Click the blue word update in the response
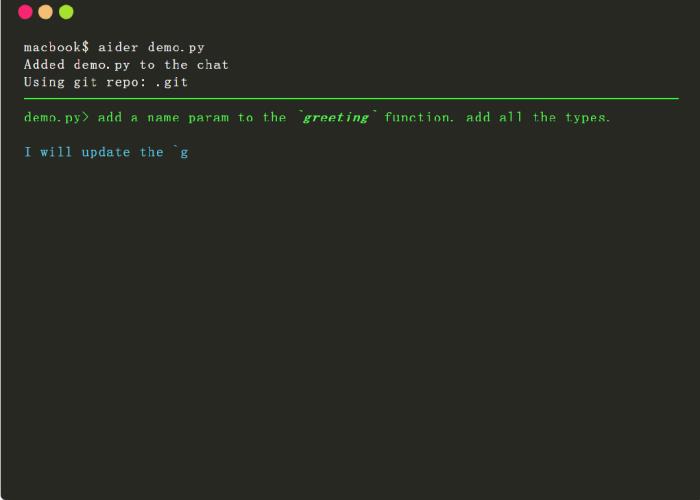700x500 pixels. pyautogui.click(x=106, y=153)
